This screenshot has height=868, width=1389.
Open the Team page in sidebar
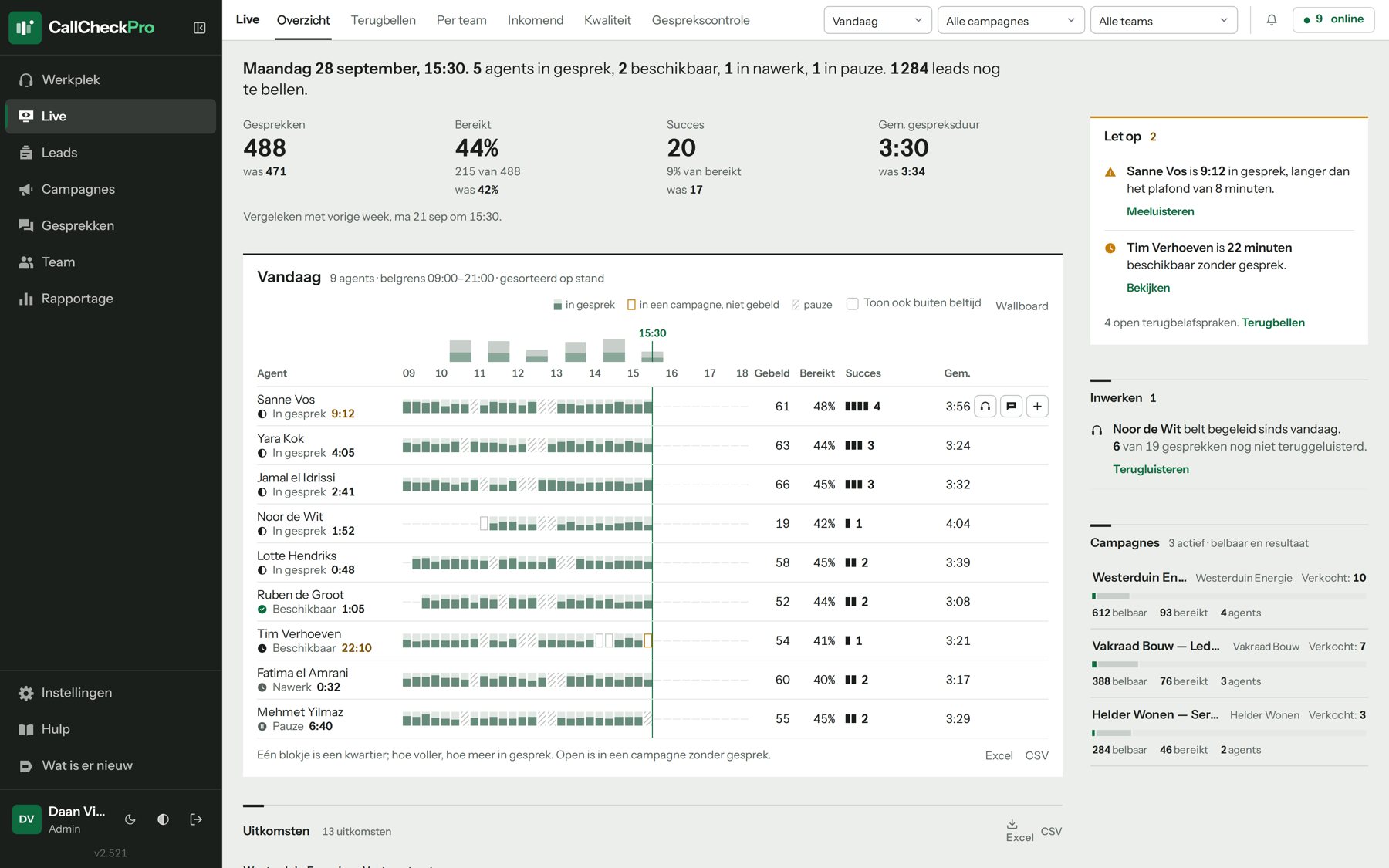coord(110,262)
